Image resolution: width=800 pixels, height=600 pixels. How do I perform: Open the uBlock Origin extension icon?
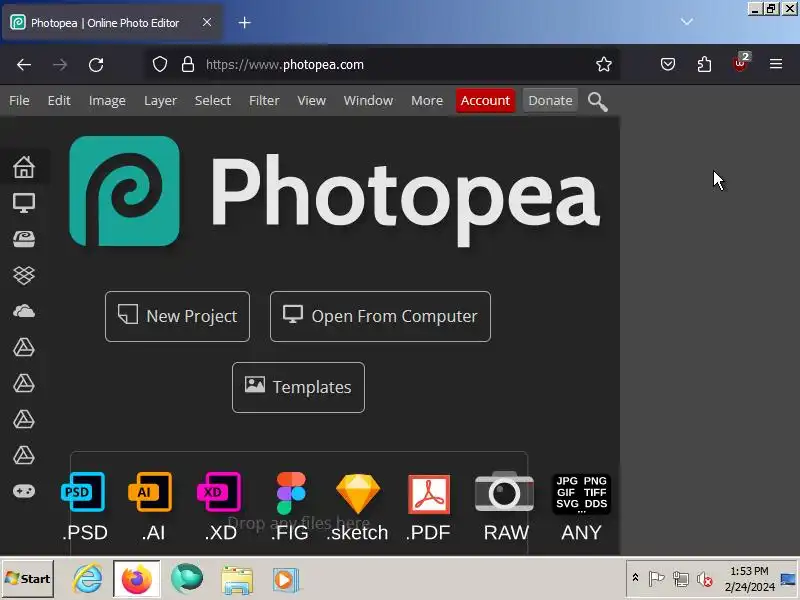coord(741,63)
